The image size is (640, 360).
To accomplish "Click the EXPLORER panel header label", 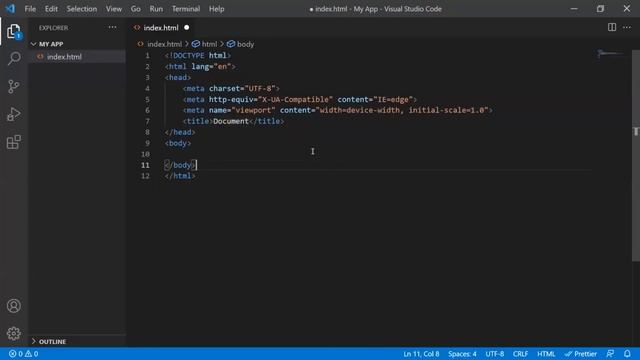I will coord(53,28).
